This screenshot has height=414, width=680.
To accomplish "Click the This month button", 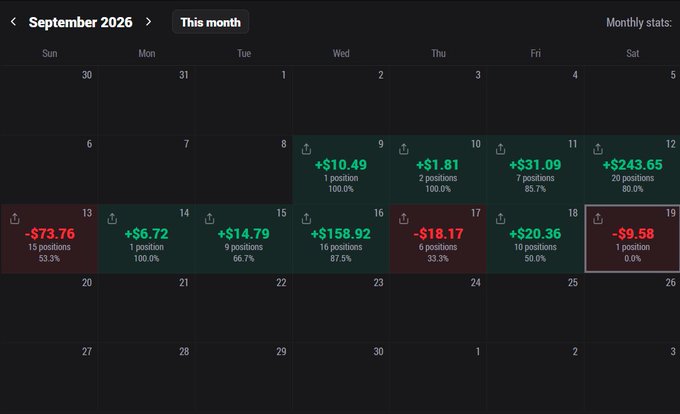I will click(x=210, y=22).
